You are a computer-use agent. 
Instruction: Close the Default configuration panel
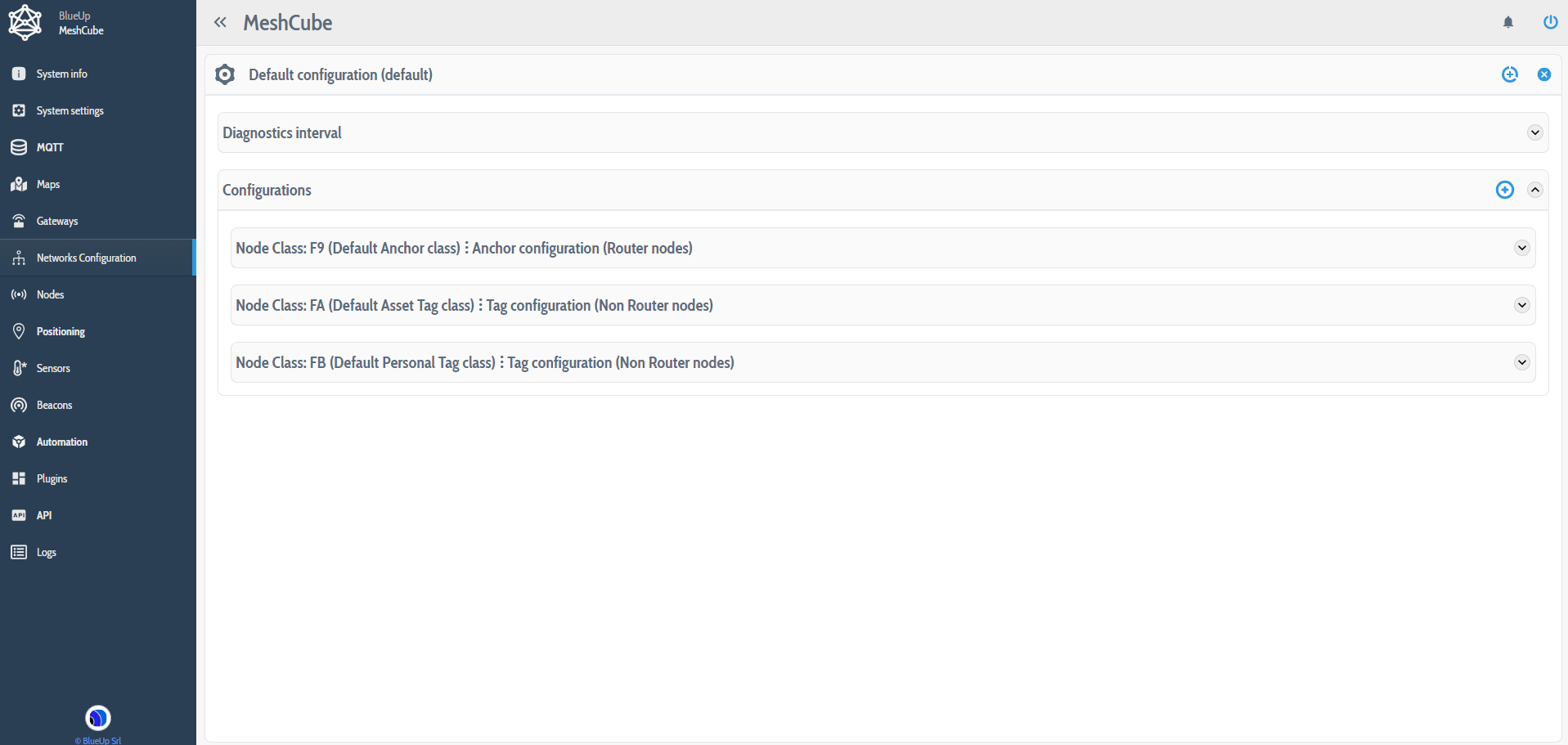1544,74
